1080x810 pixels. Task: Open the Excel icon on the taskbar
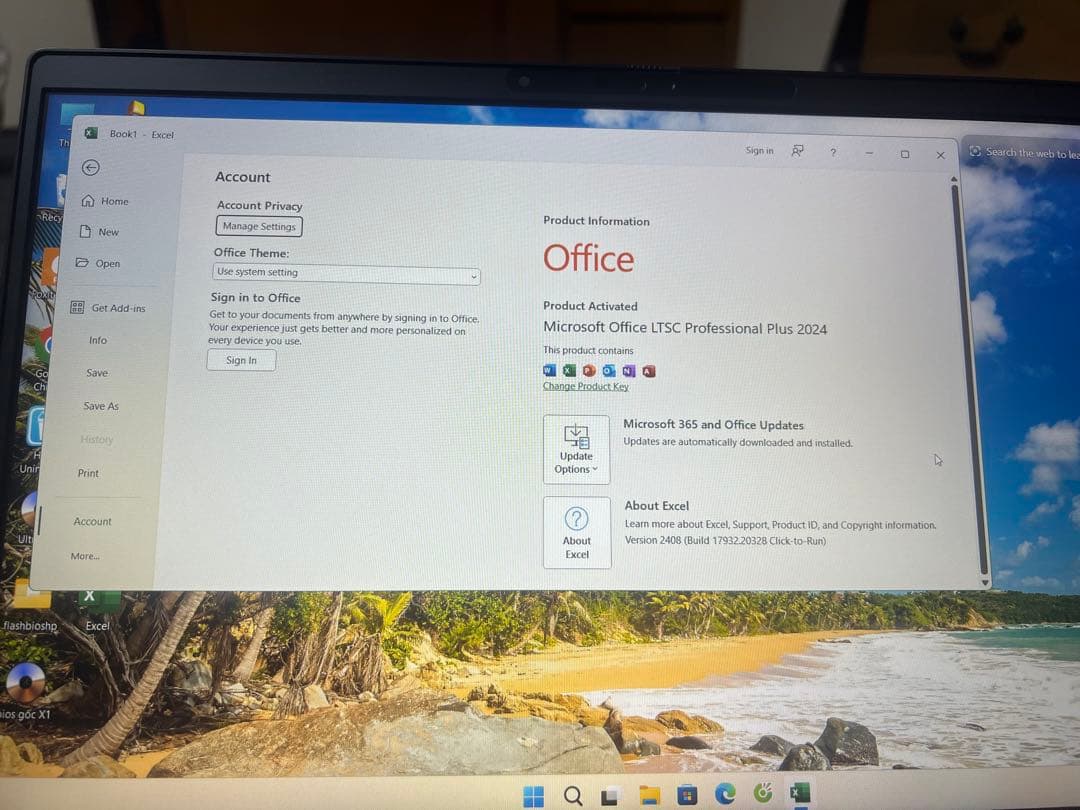tap(797, 791)
